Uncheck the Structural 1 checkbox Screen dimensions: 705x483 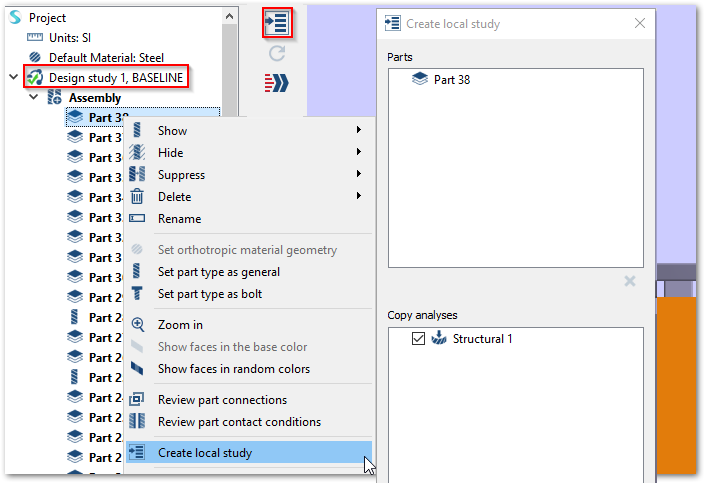click(419, 339)
